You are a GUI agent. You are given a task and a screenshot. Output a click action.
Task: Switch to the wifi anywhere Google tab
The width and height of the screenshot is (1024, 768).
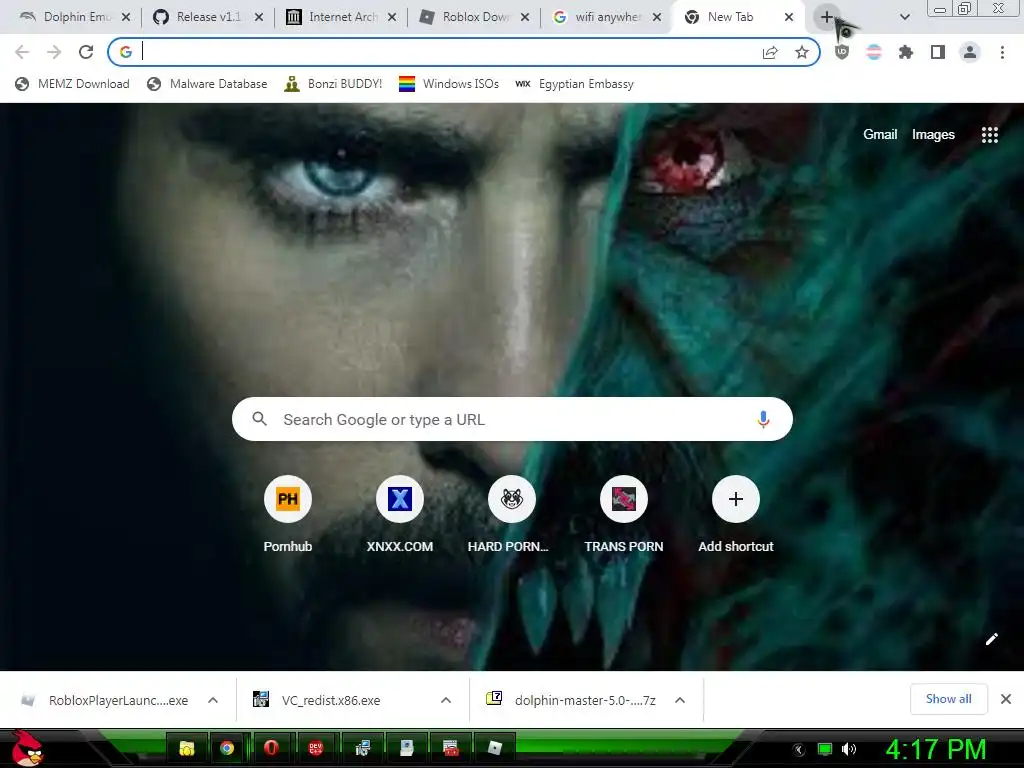click(607, 18)
